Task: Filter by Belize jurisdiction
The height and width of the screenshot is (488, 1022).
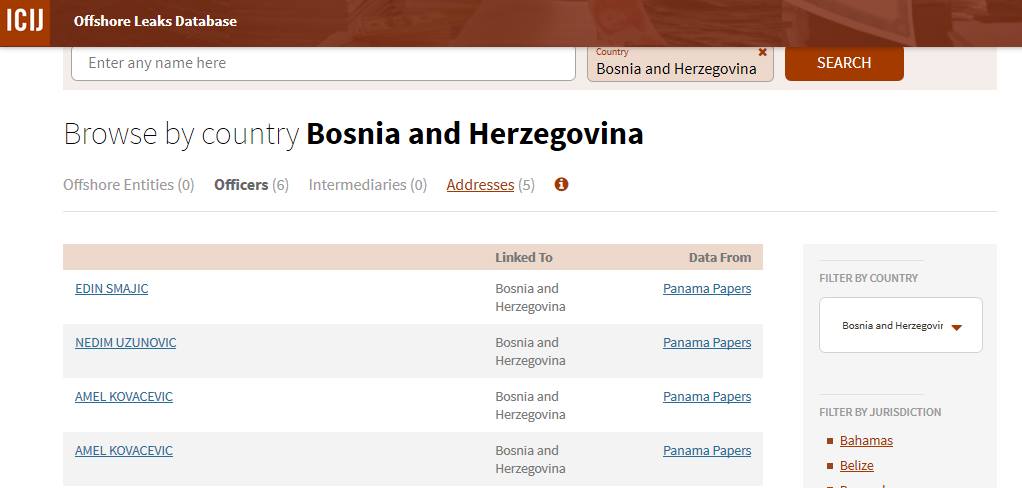Action: pos(856,466)
